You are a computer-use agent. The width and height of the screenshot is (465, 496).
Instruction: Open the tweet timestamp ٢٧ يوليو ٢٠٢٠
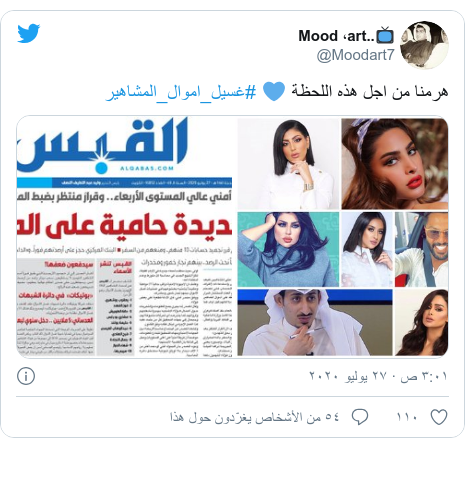click(x=378, y=376)
